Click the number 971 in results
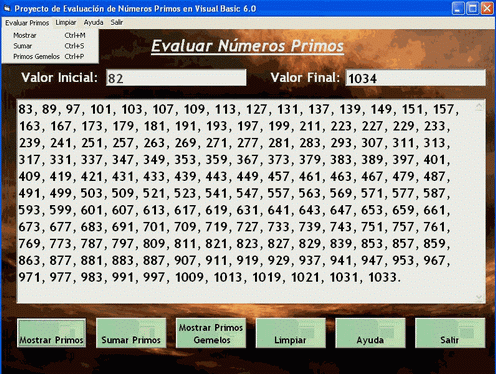Image resolution: width=496 pixels, height=374 pixels. tap(29, 277)
